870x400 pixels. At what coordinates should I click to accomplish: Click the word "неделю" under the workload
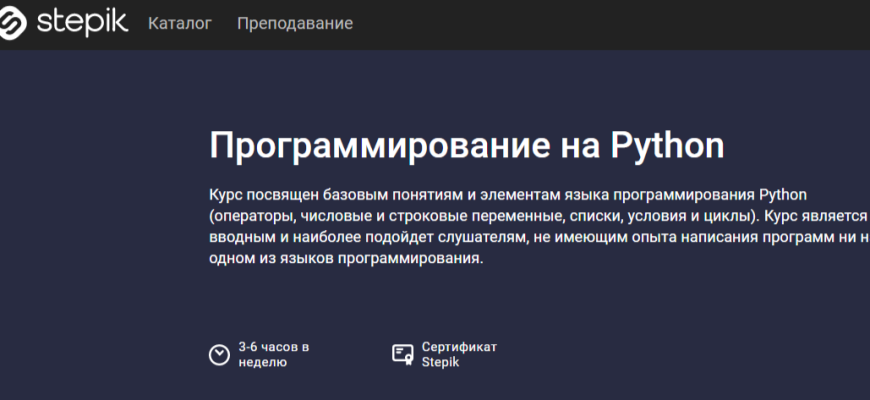click(x=262, y=363)
